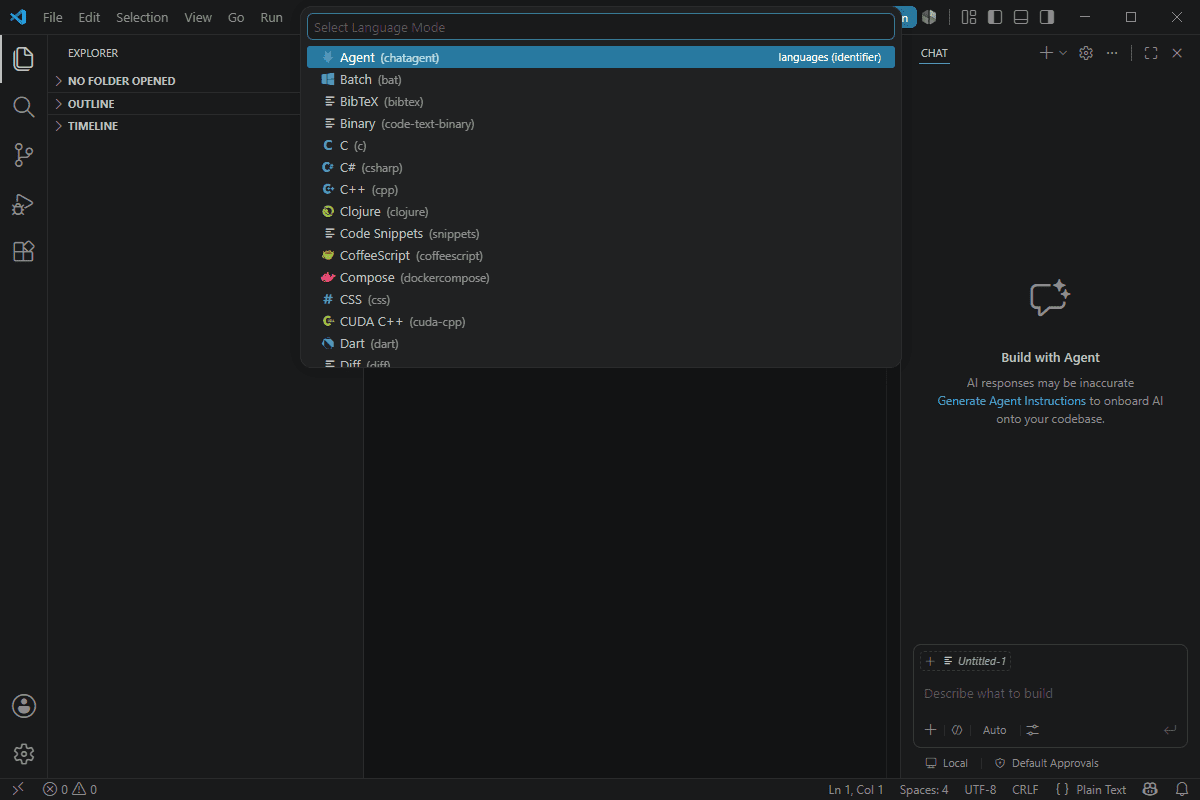Select the CHAT tab
The image size is (1200, 800).
tap(934, 53)
